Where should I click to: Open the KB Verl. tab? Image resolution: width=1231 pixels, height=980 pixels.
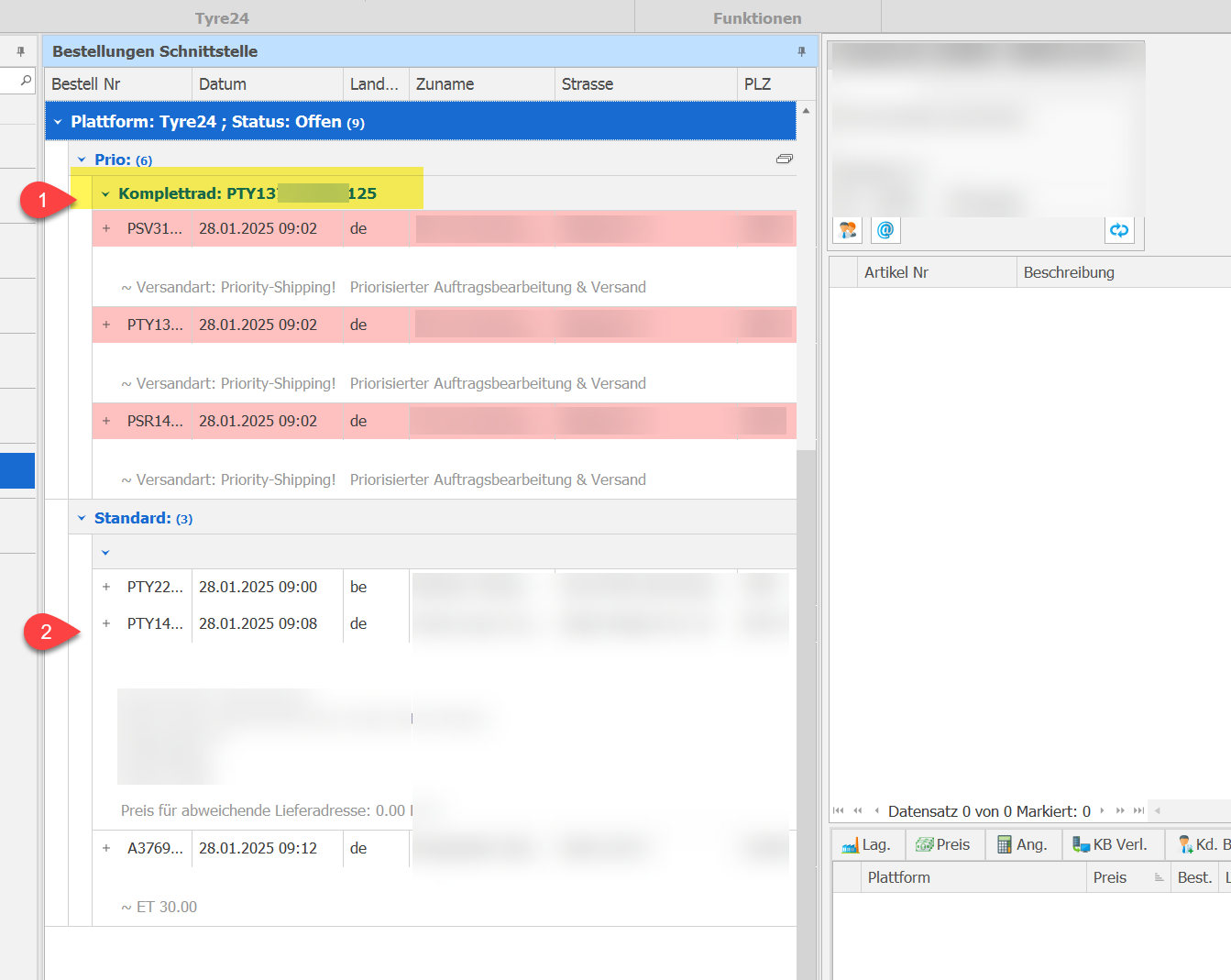(1112, 844)
